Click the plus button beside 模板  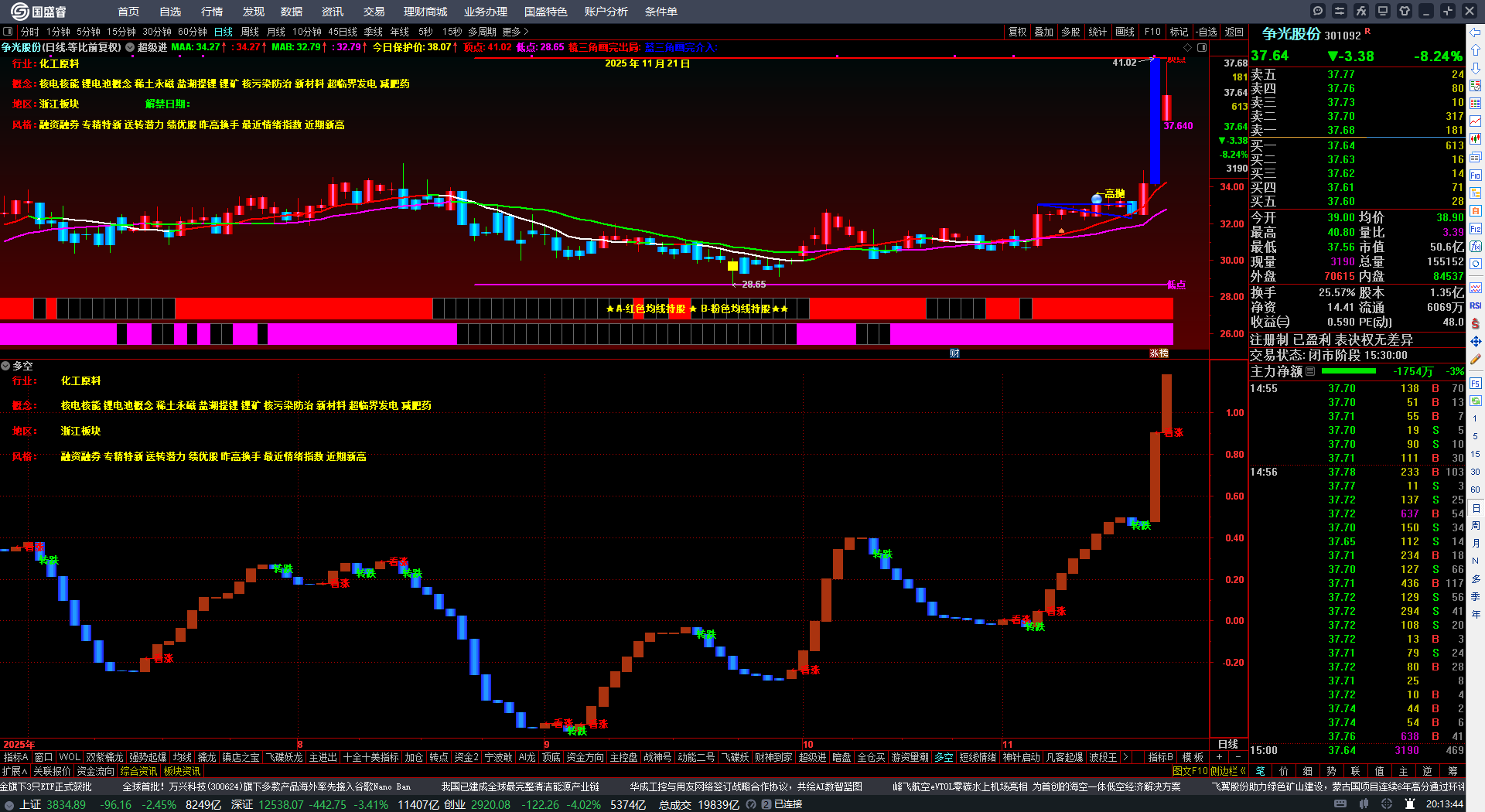pyautogui.click(x=1220, y=757)
